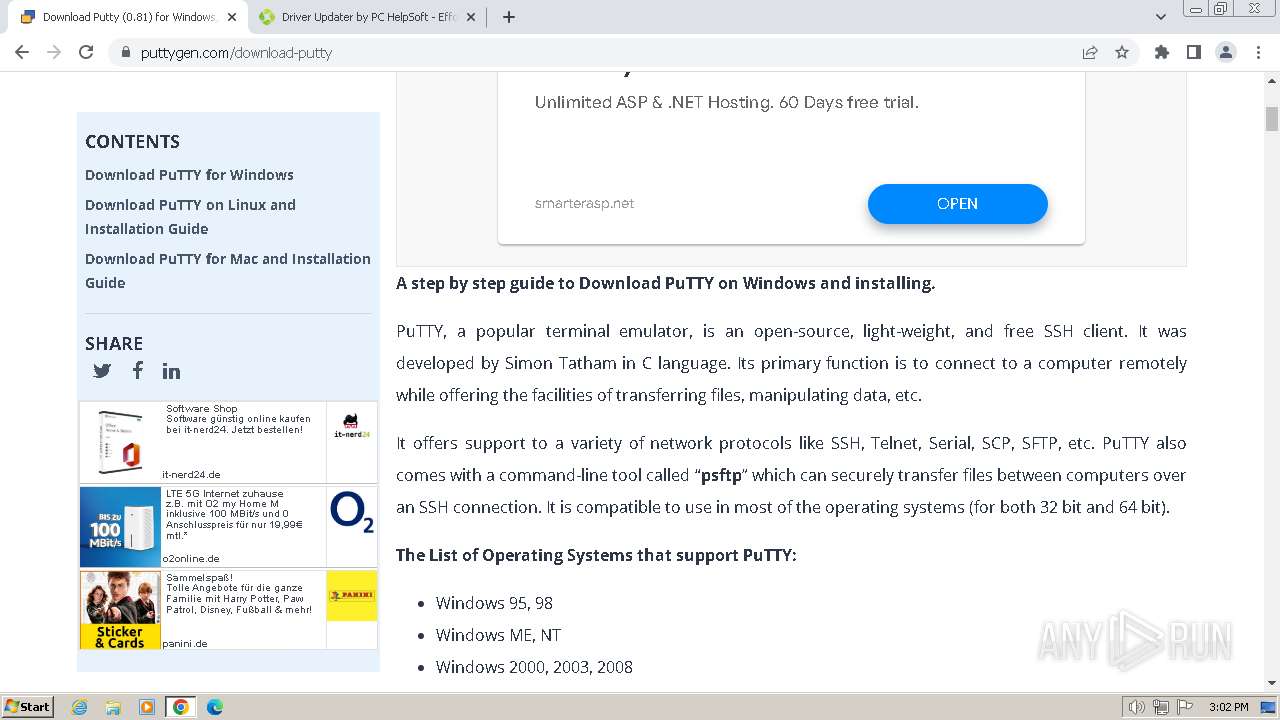View site information lock icon

pos(126,52)
